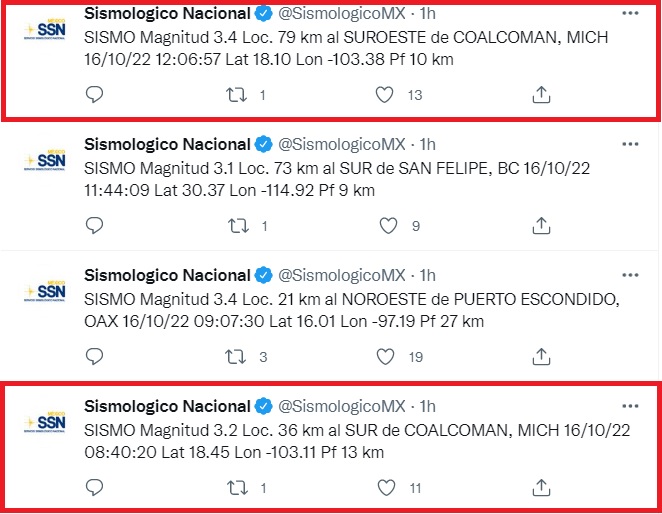Click @SismologicoMX handle on PUERTO ESCONDIDO tweet

[344, 275]
